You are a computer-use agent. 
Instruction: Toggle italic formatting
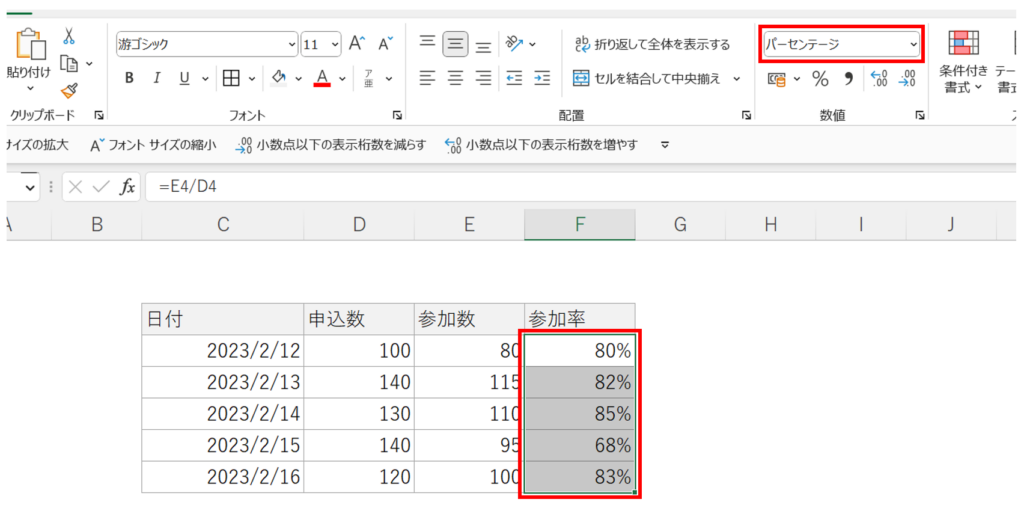156,78
